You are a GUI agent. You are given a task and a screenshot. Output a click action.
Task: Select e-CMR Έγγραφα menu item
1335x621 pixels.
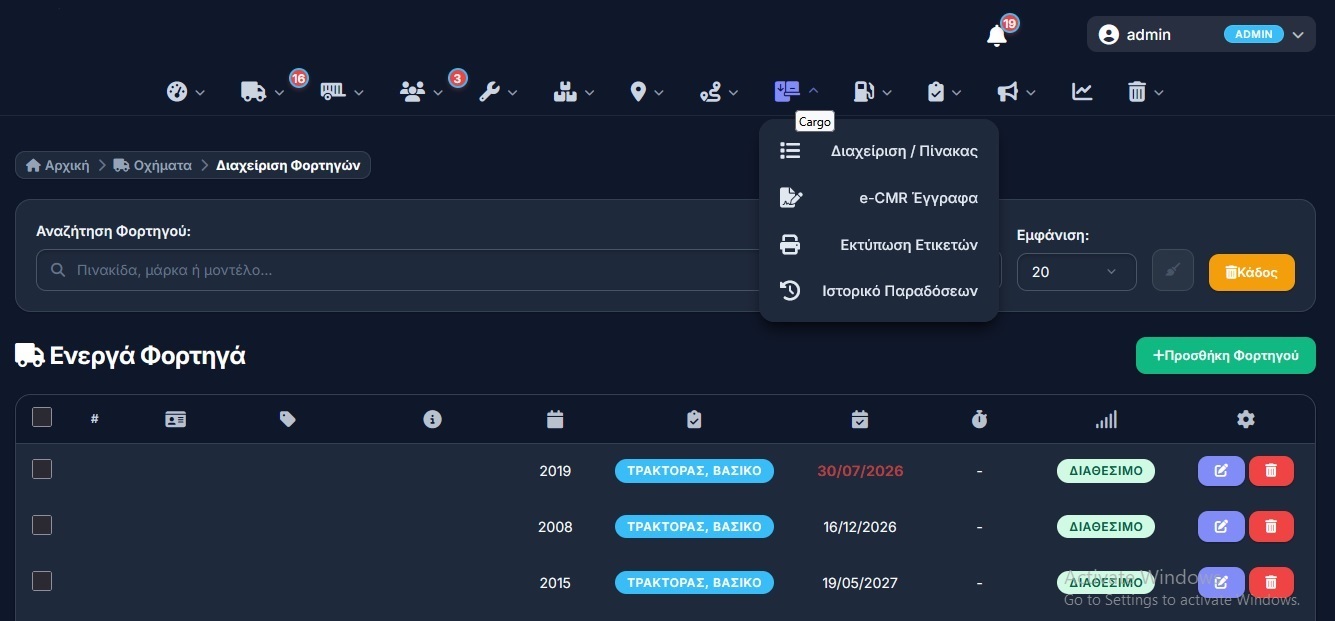point(879,198)
